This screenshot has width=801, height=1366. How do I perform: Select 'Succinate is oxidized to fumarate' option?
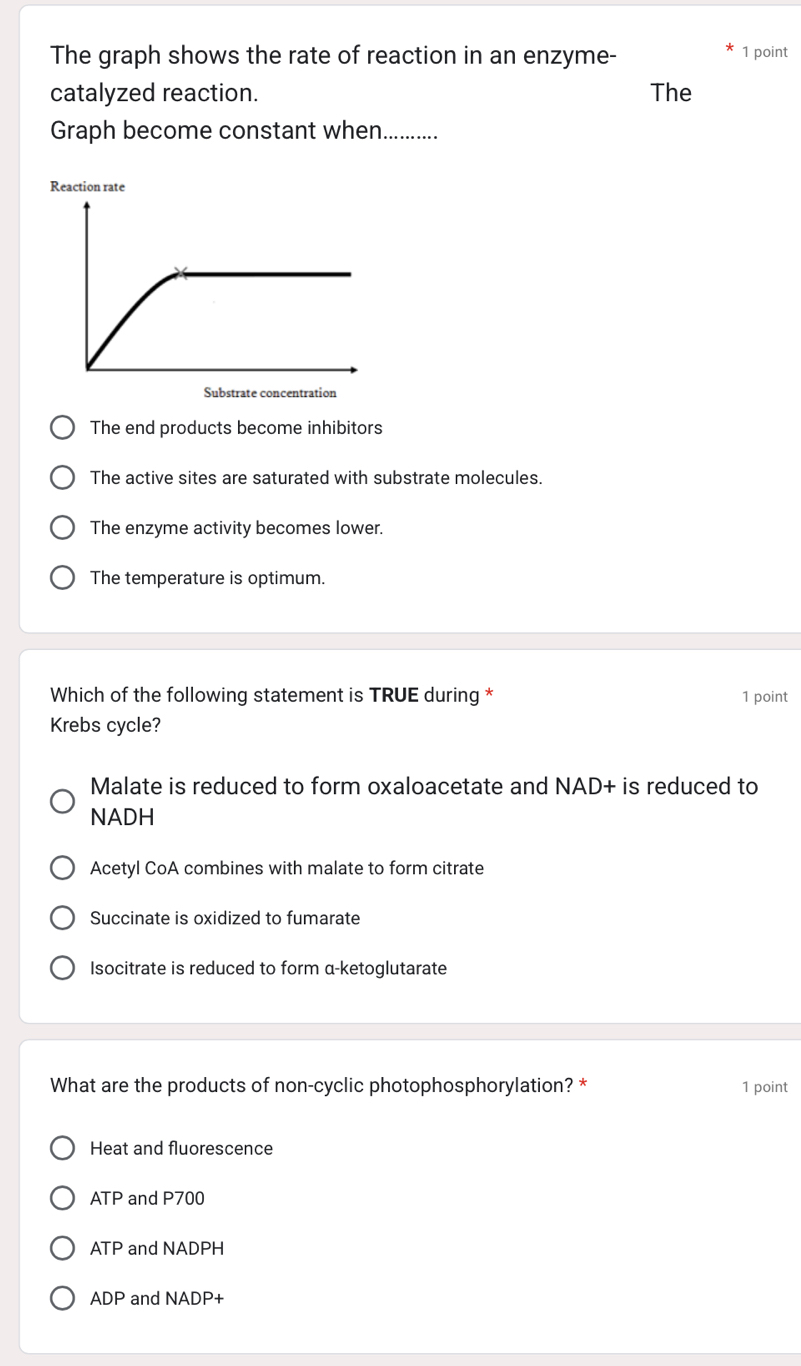pos(62,918)
